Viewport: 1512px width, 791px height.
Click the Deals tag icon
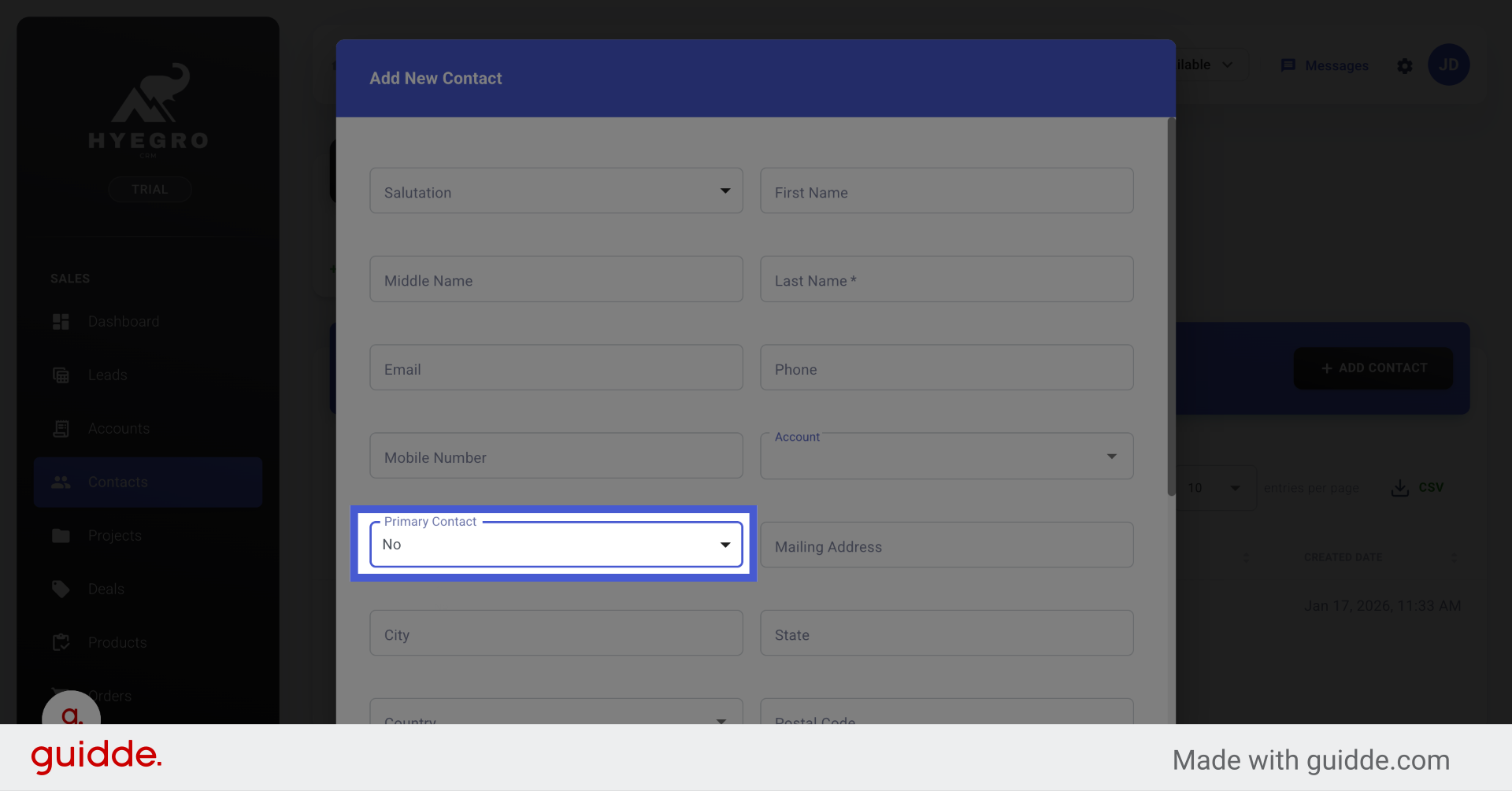coord(61,589)
